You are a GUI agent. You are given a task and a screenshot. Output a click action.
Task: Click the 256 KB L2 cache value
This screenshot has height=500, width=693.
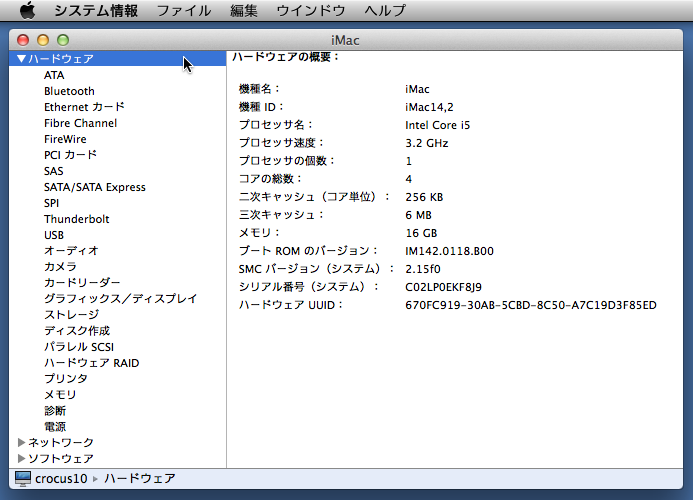pyautogui.click(x=424, y=197)
